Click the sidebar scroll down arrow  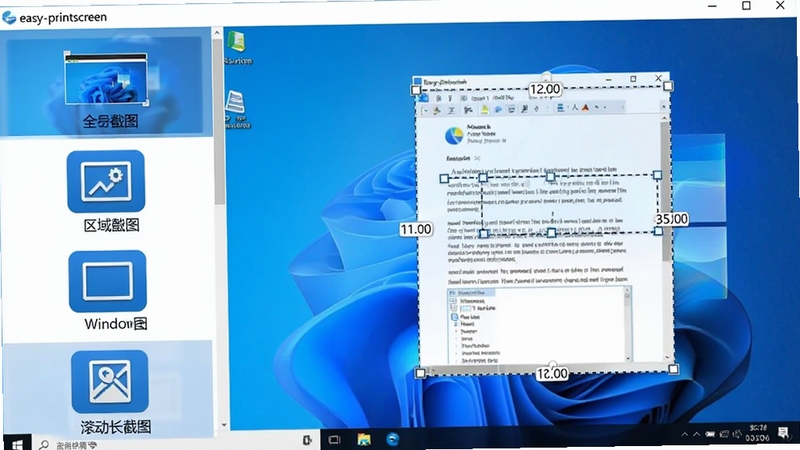coord(223,424)
